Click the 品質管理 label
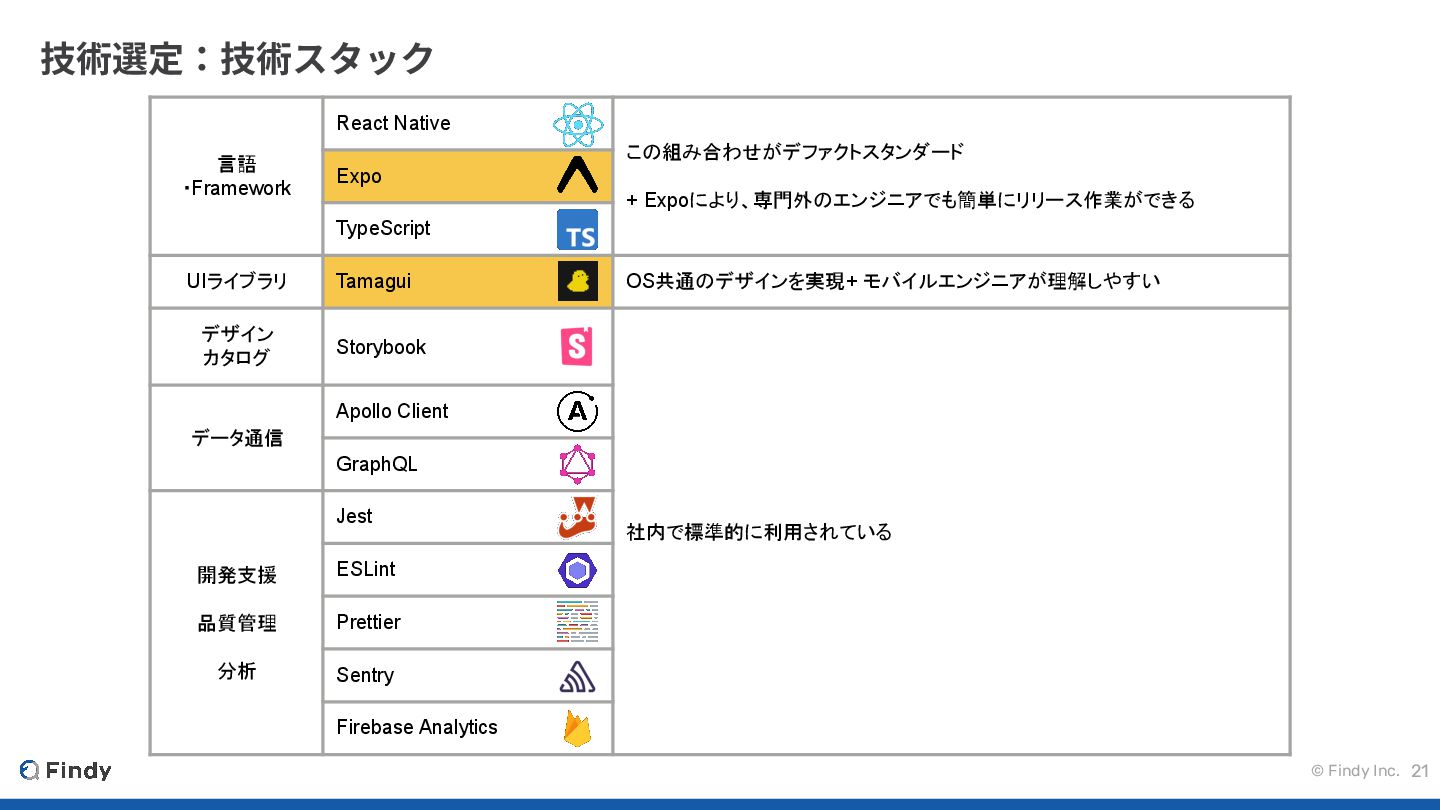 [x=237, y=623]
